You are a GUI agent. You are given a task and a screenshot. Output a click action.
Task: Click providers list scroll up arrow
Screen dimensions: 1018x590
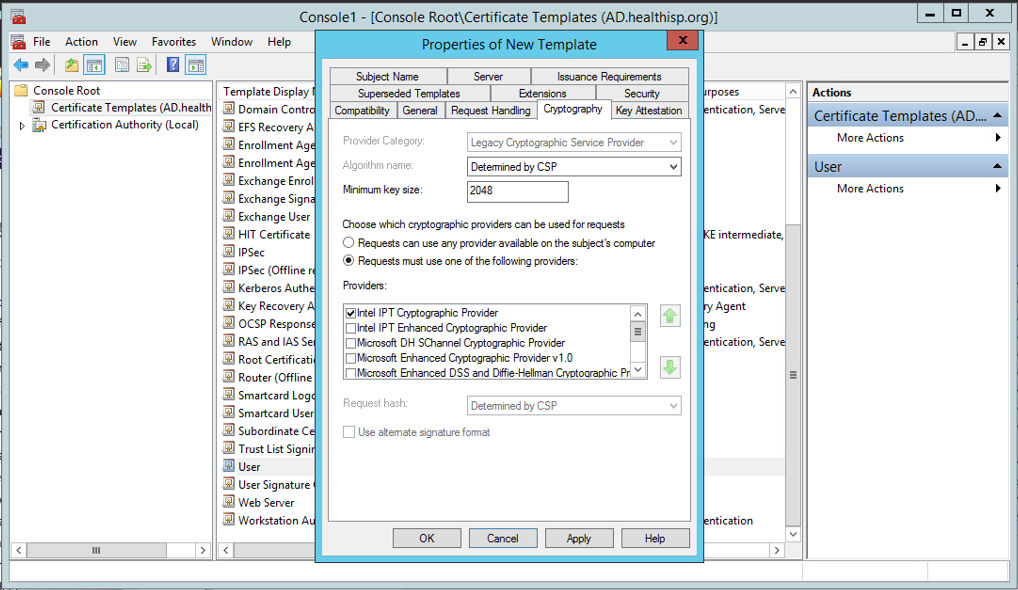[638, 313]
